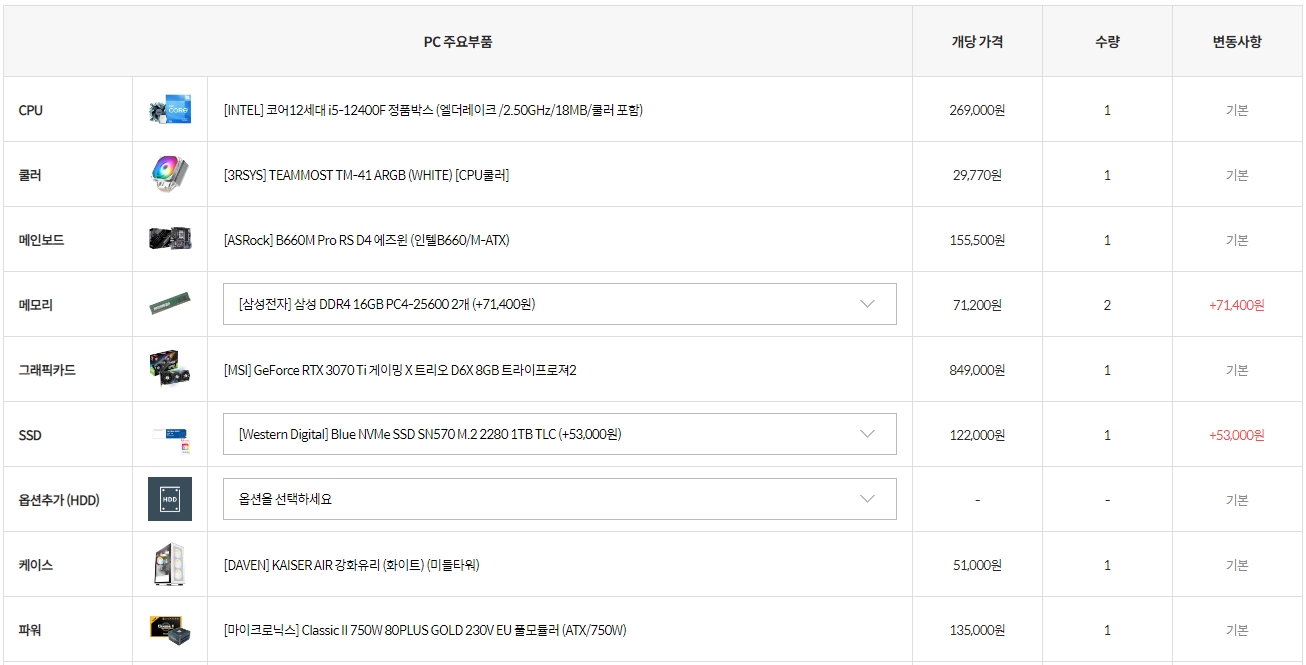1306x665 pixels.
Task: Open the MSI RTX 3070 Ti graphics card image
Action: [169, 370]
